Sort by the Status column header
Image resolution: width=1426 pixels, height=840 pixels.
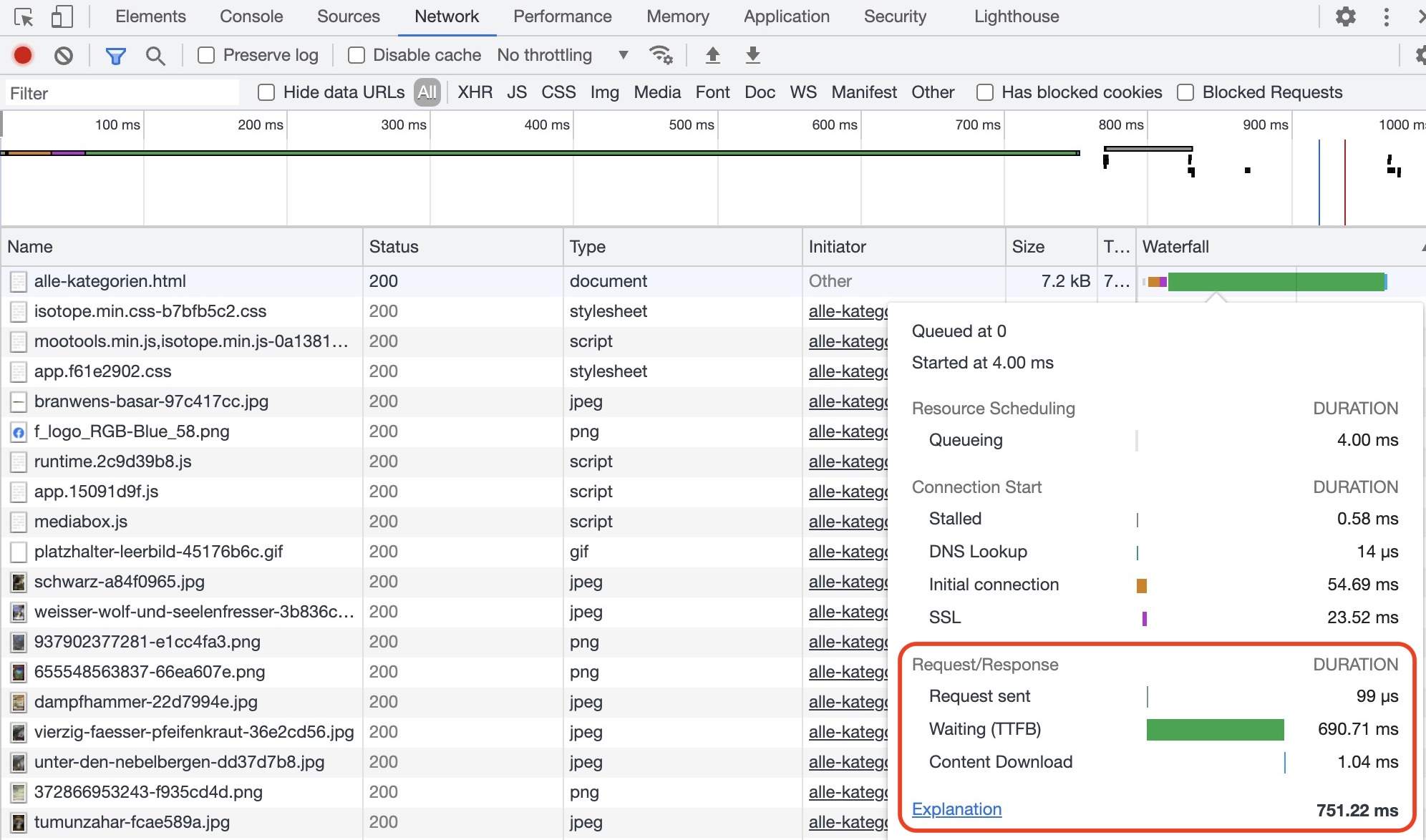[462, 247]
